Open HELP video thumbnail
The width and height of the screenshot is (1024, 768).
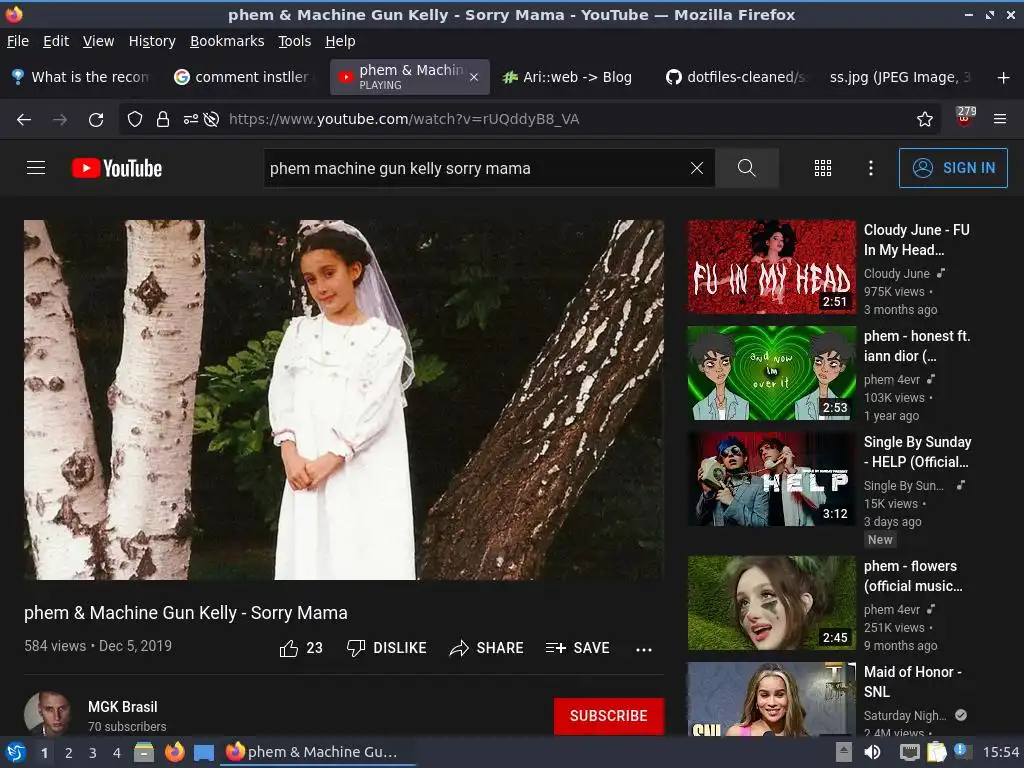click(771, 479)
